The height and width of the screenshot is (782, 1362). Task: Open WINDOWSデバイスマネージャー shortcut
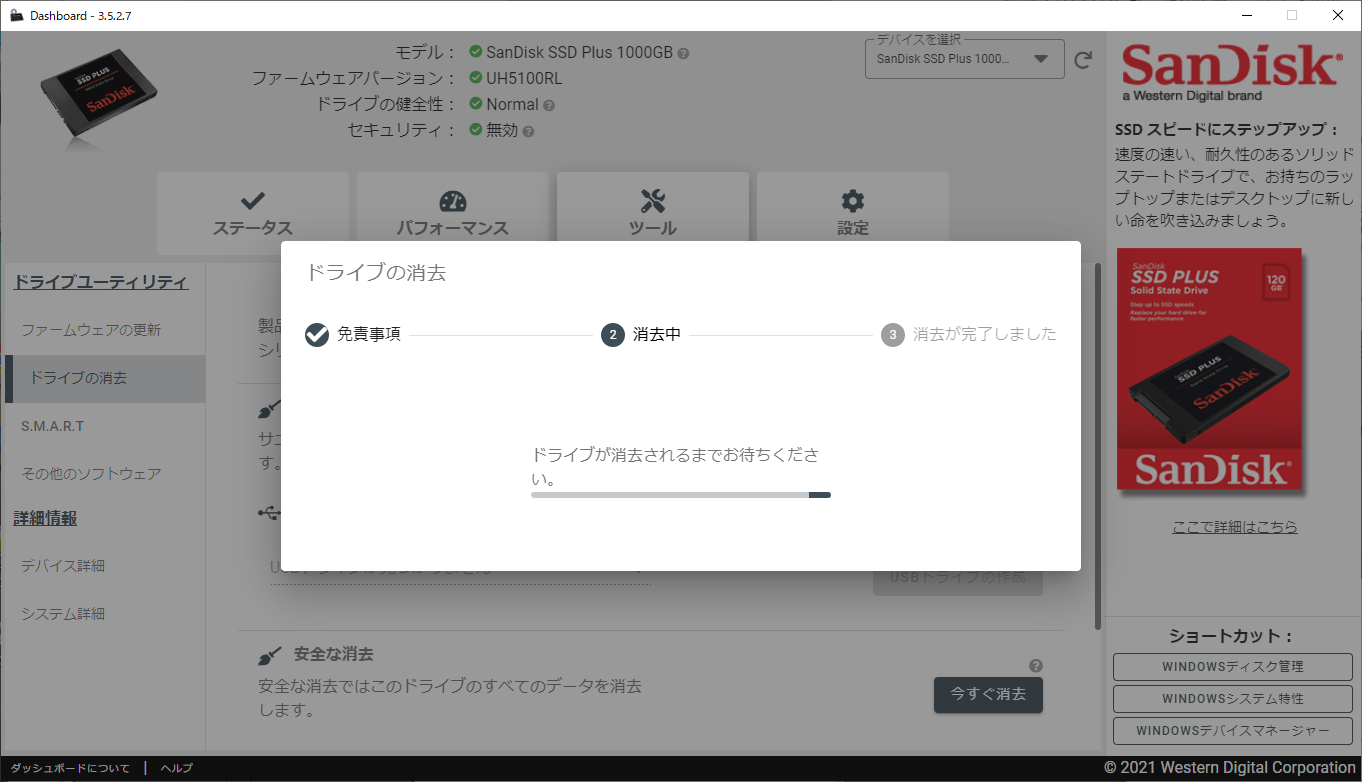[x=1232, y=731]
